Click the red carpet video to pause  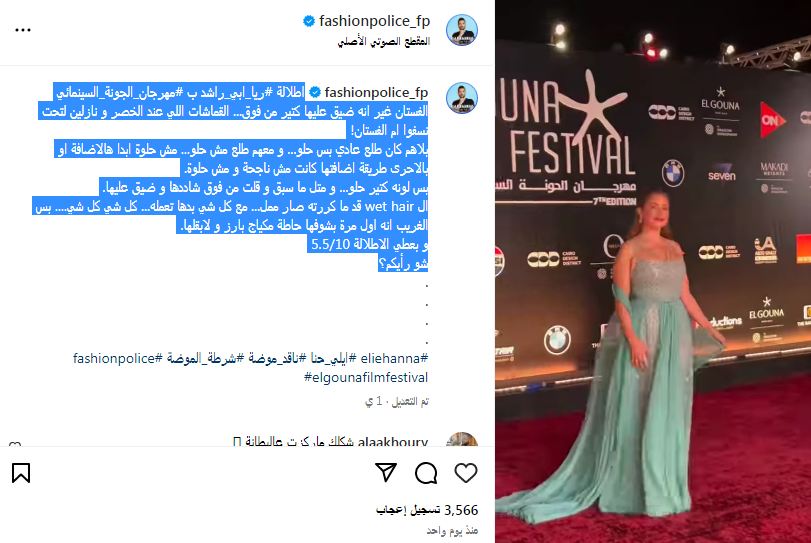pos(653,272)
